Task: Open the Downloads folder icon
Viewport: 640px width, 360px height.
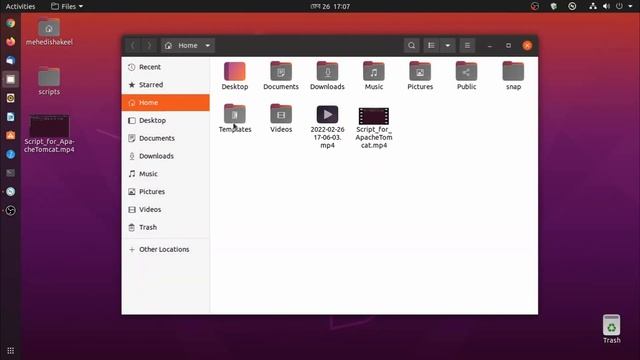Action: 327,72
